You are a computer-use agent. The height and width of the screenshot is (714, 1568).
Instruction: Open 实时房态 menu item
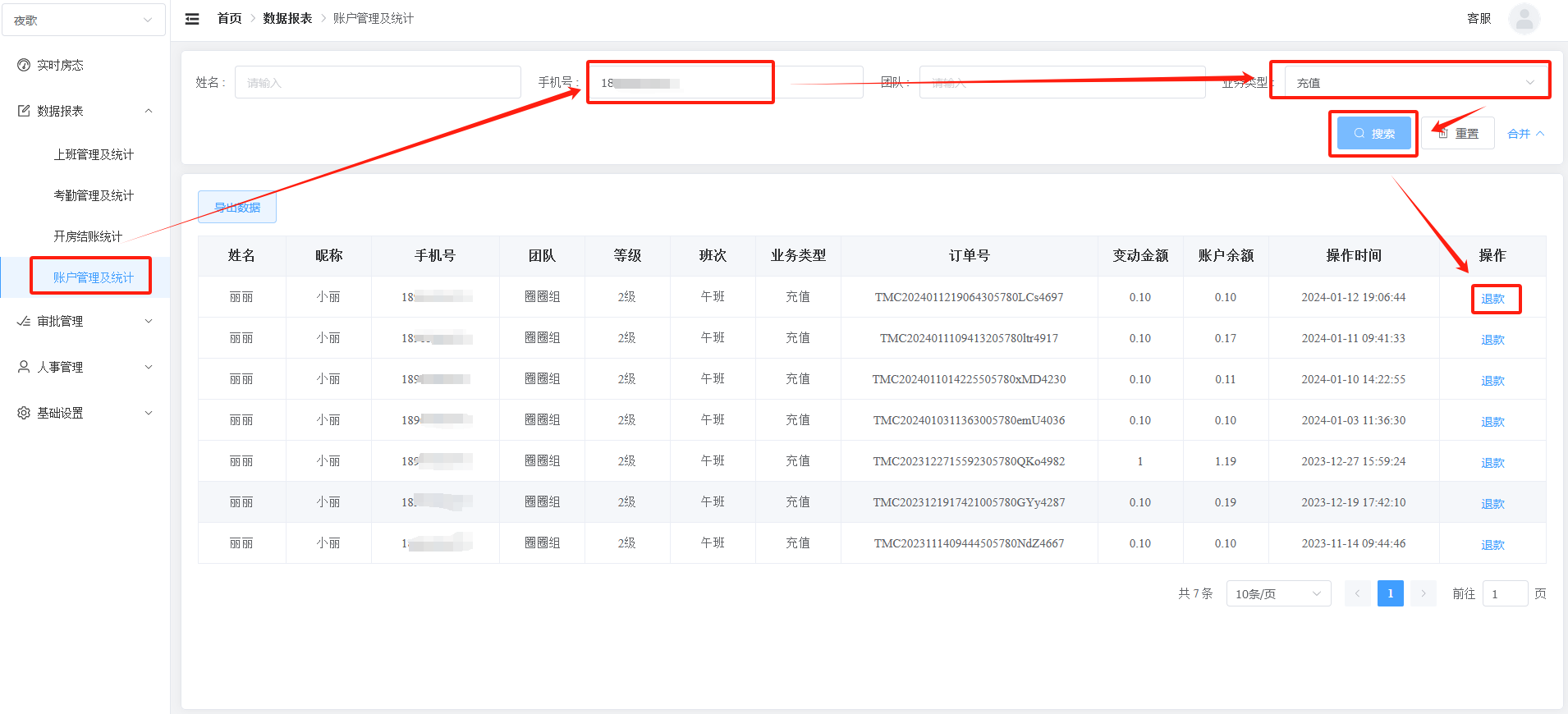coord(85,65)
